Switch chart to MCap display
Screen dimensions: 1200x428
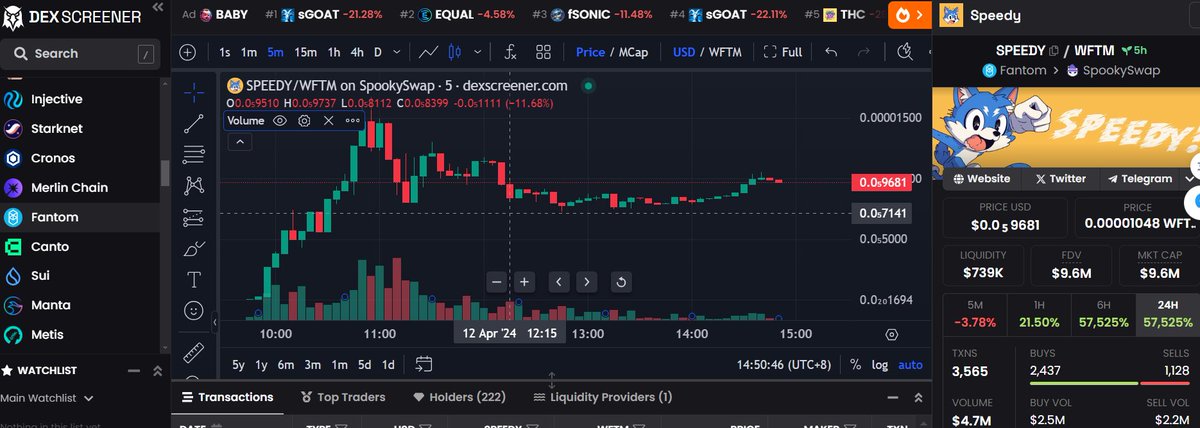click(633, 52)
